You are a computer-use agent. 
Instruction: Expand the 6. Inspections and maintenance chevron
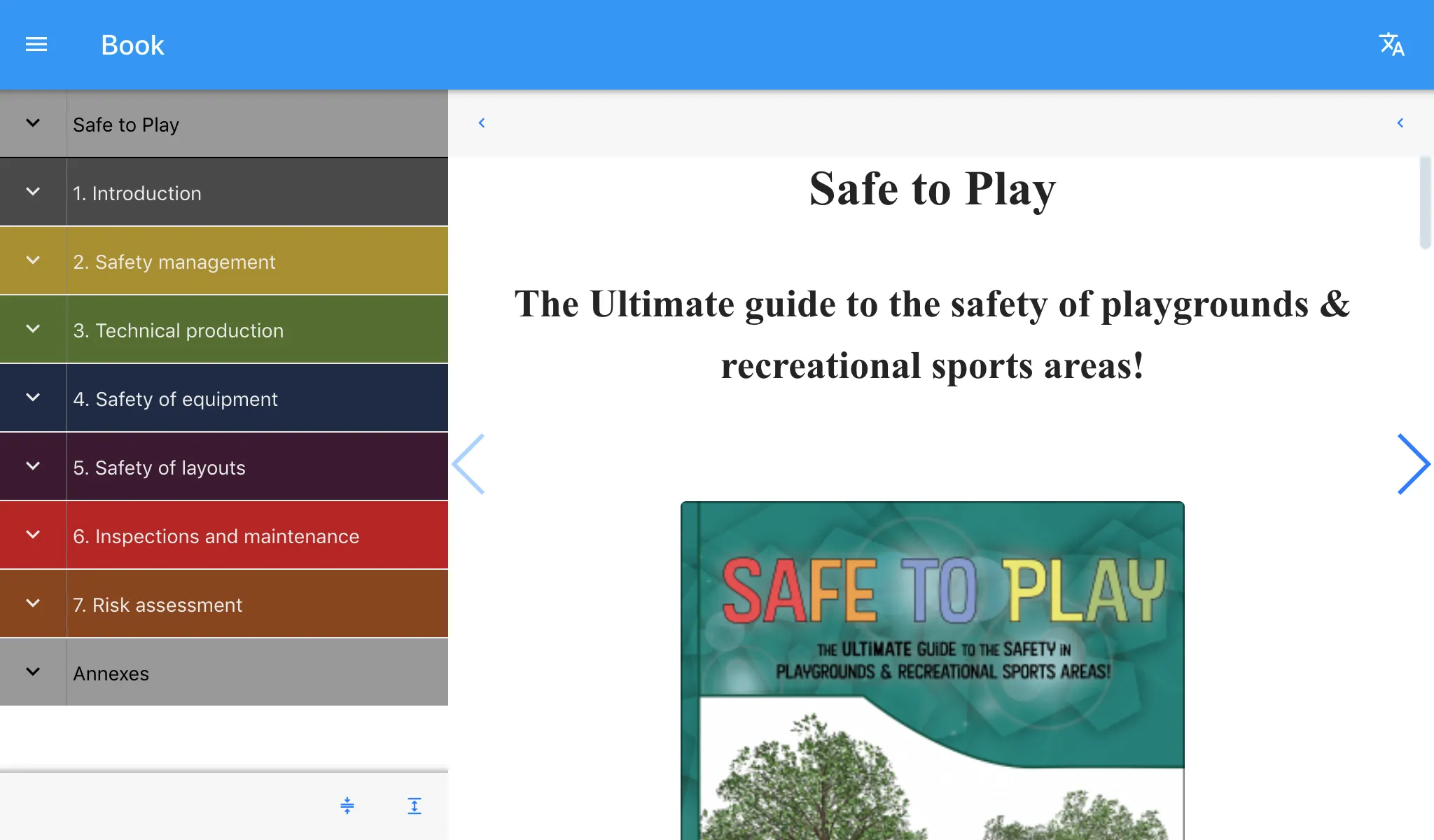coord(33,535)
